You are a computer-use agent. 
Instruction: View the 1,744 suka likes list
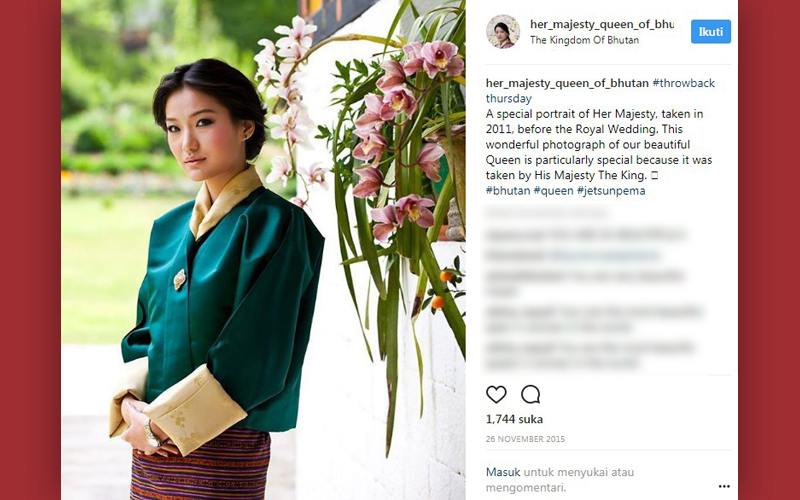pos(514,419)
